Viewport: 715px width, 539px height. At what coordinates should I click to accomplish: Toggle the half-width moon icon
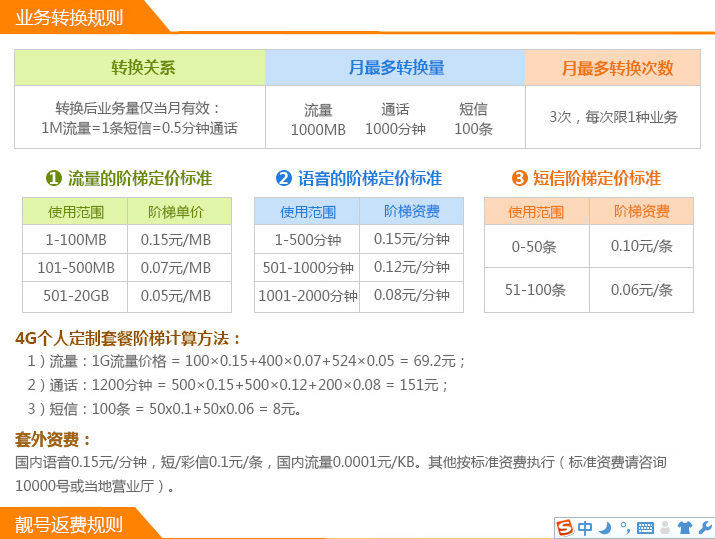(605, 528)
